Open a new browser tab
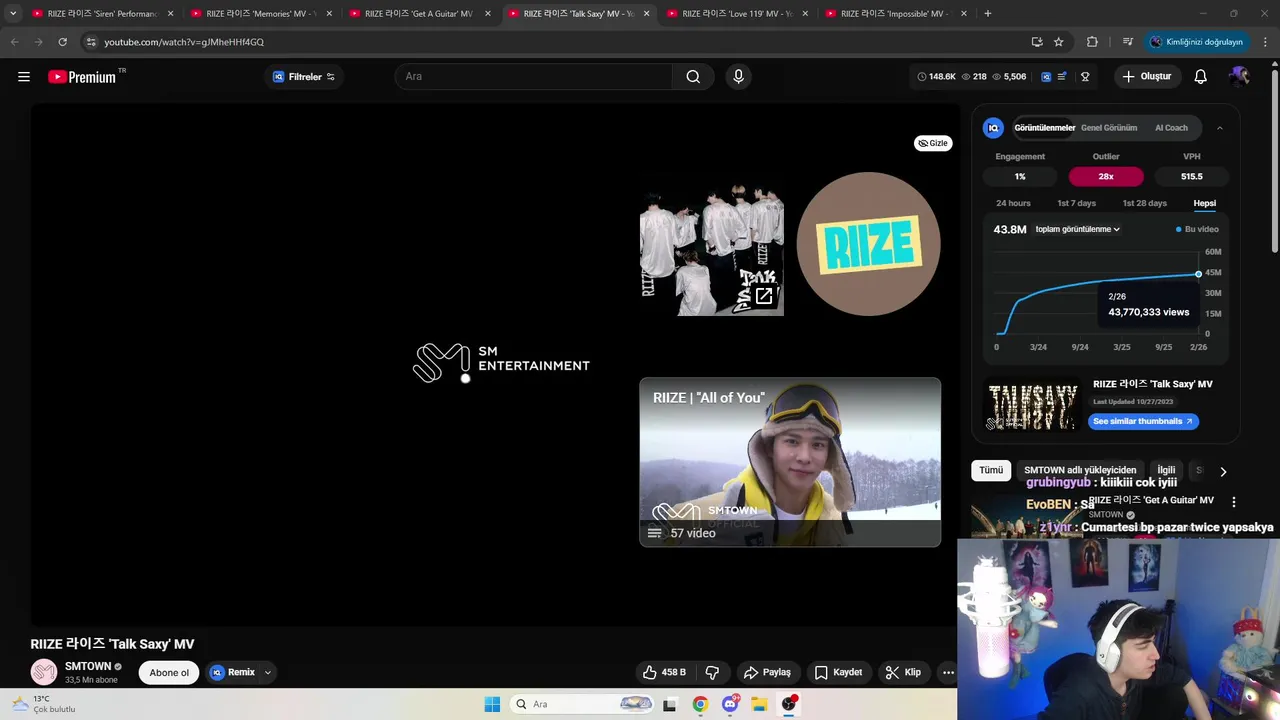The image size is (1280, 720). [x=987, y=14]
